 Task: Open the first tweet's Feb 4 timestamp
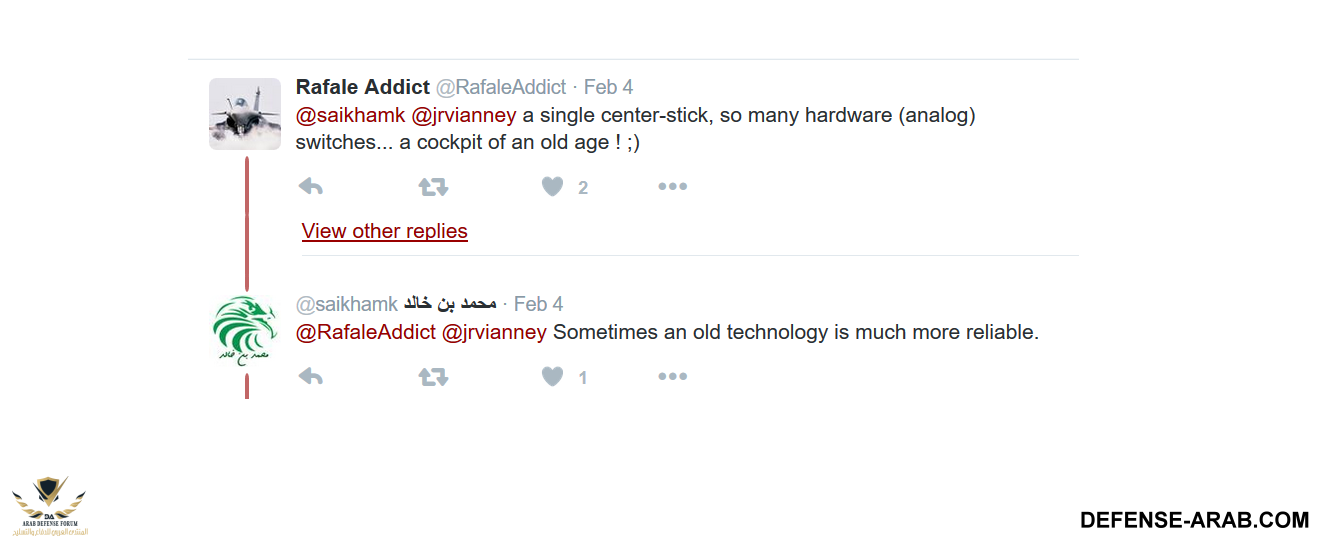[608, 87]
